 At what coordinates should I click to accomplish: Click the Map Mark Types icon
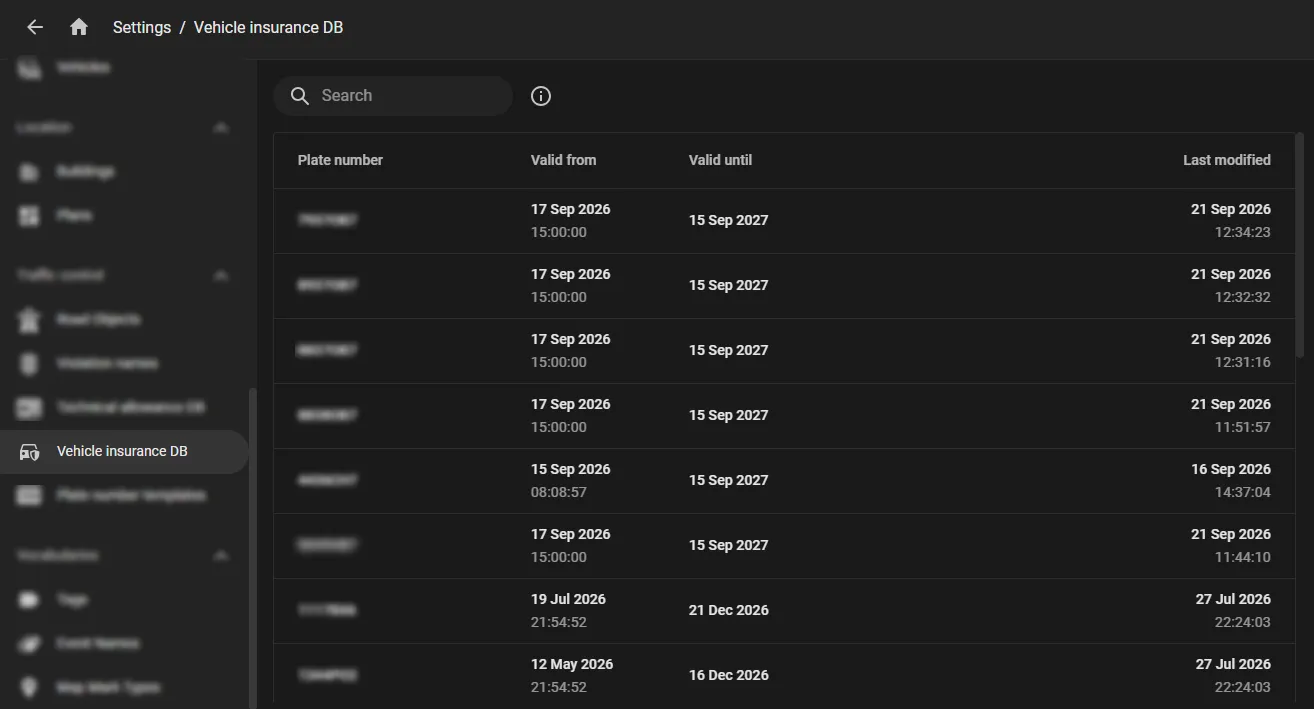(x=30, y=688)
